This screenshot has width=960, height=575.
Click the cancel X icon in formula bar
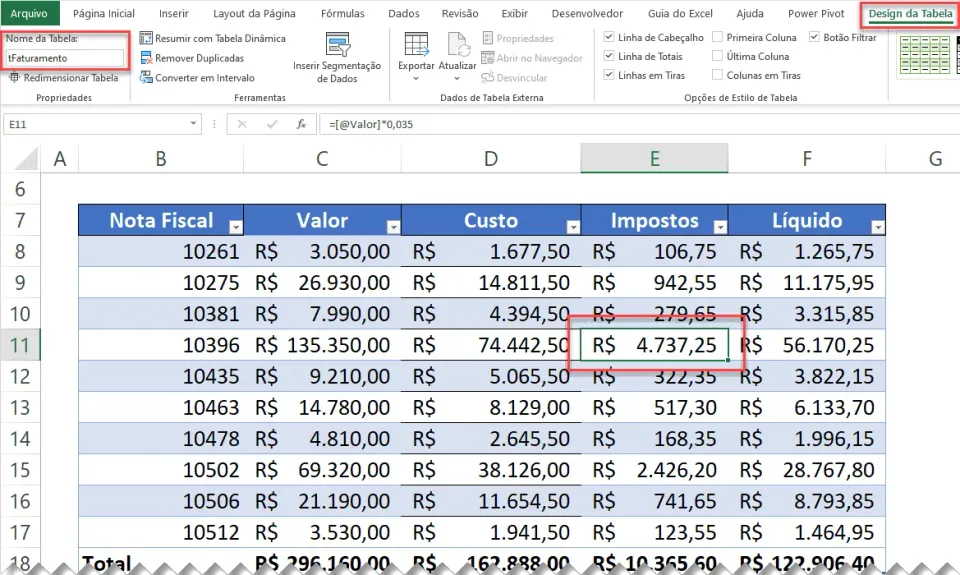click(x=242, y=124)
